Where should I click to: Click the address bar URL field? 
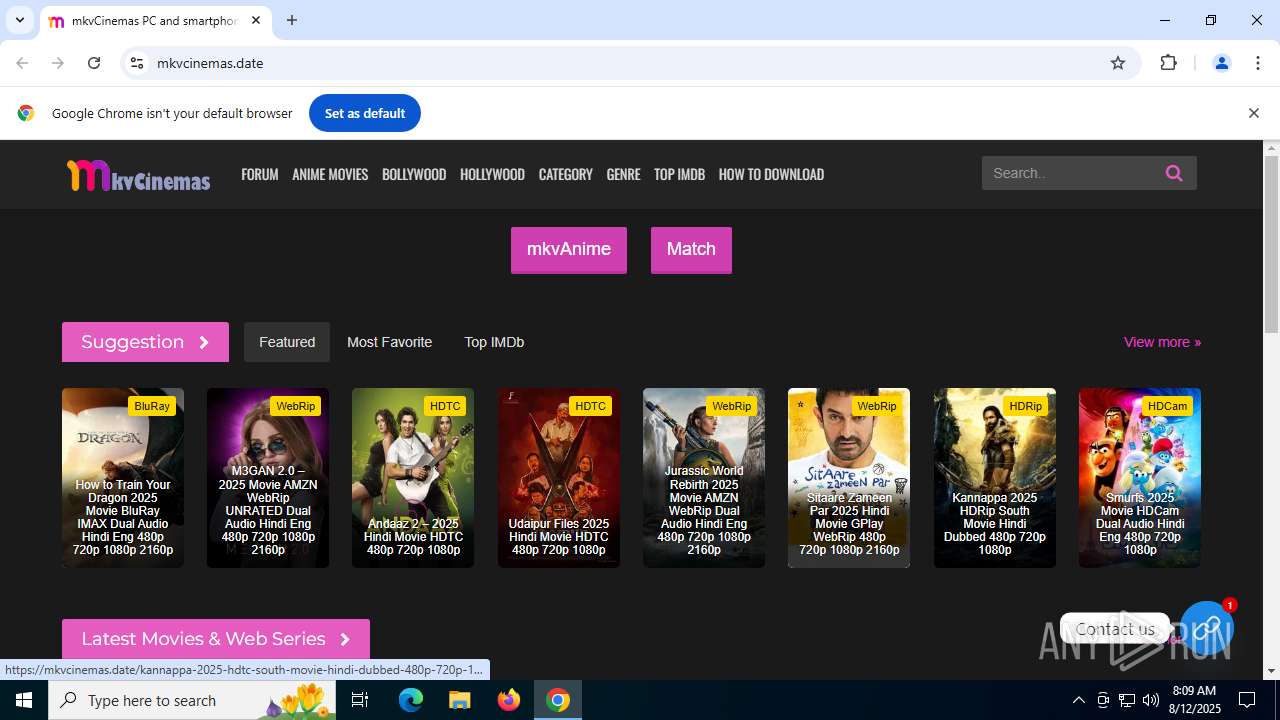[x=630, y=63]
